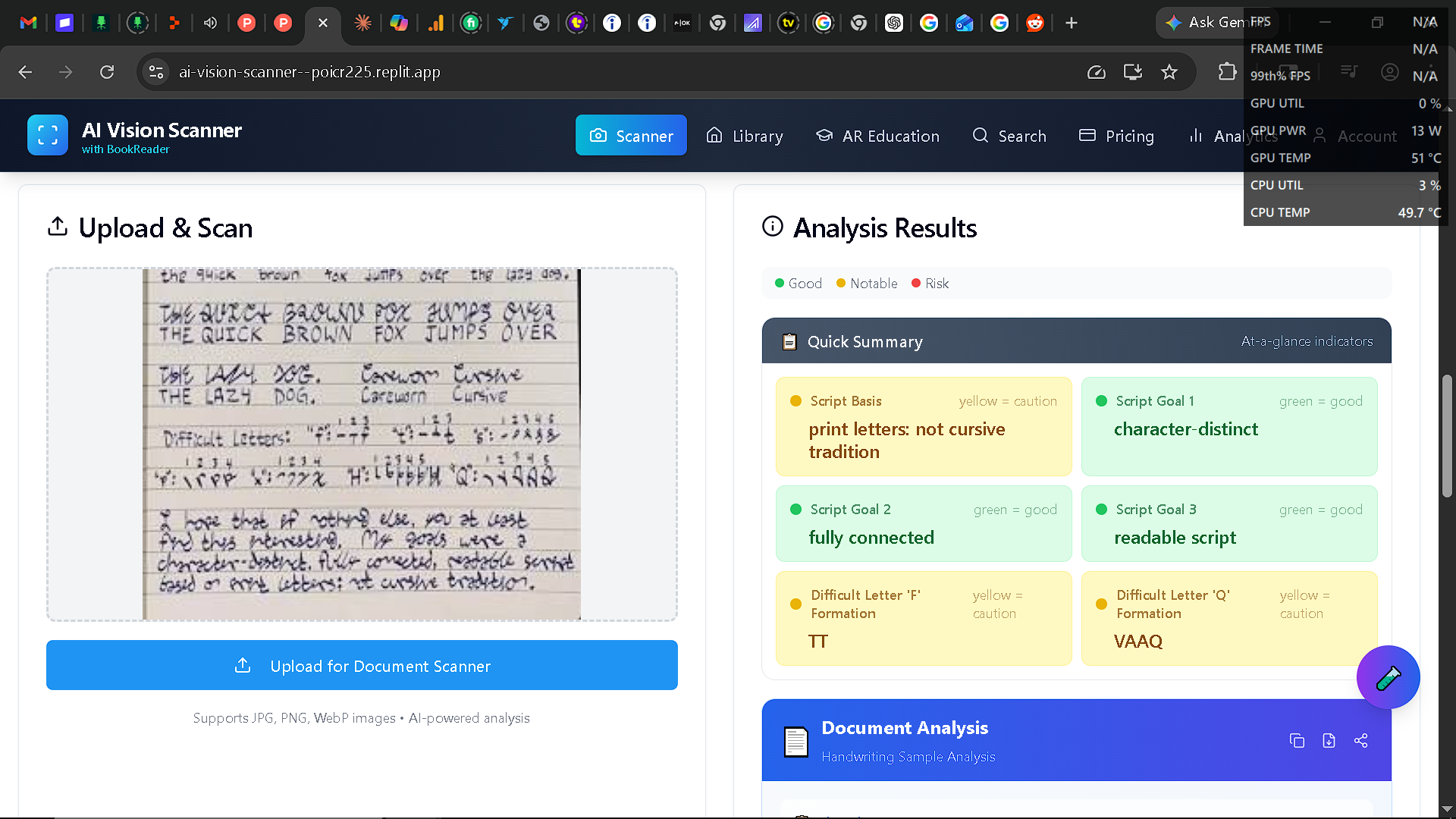Click Upload for Document Scanner button
This screenshot has width=1456, height=819.
point(362,665)
